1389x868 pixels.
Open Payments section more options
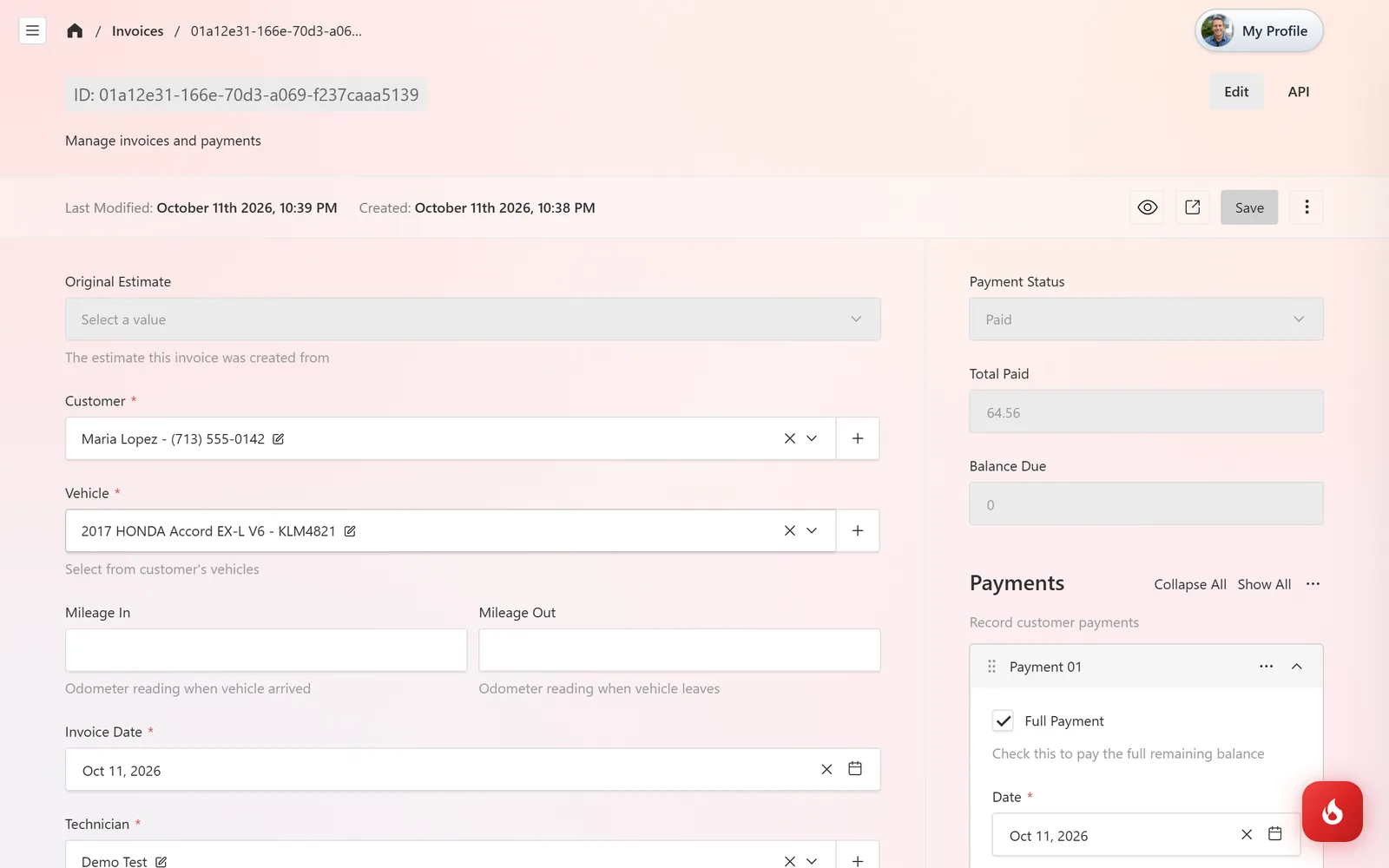pos(1313,584)
